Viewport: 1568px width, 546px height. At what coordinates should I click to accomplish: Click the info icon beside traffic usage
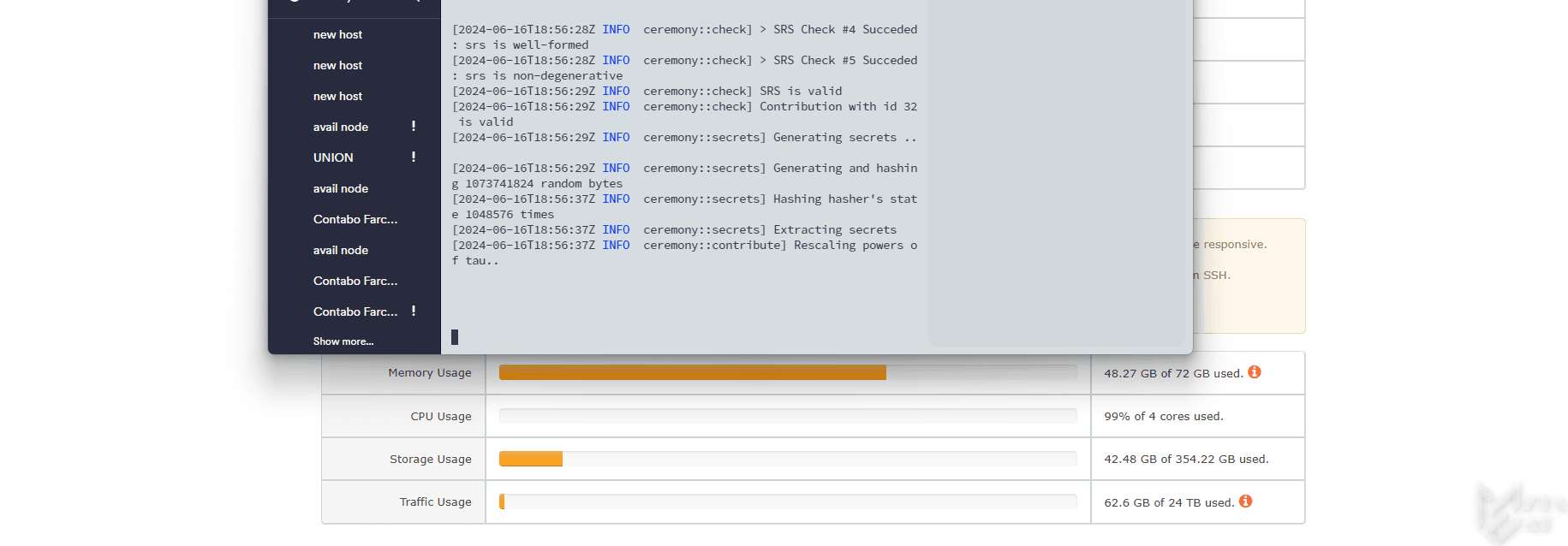[x=1245, y=501]
